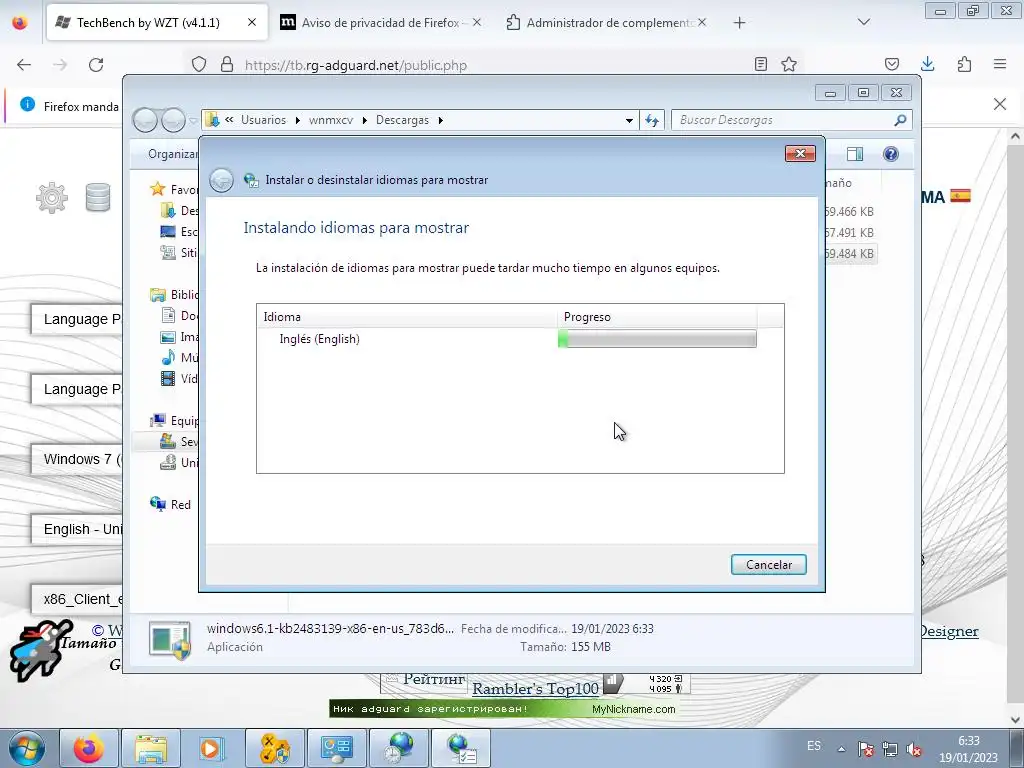Open the Organizar menu in Explorer

coord(172,153)
